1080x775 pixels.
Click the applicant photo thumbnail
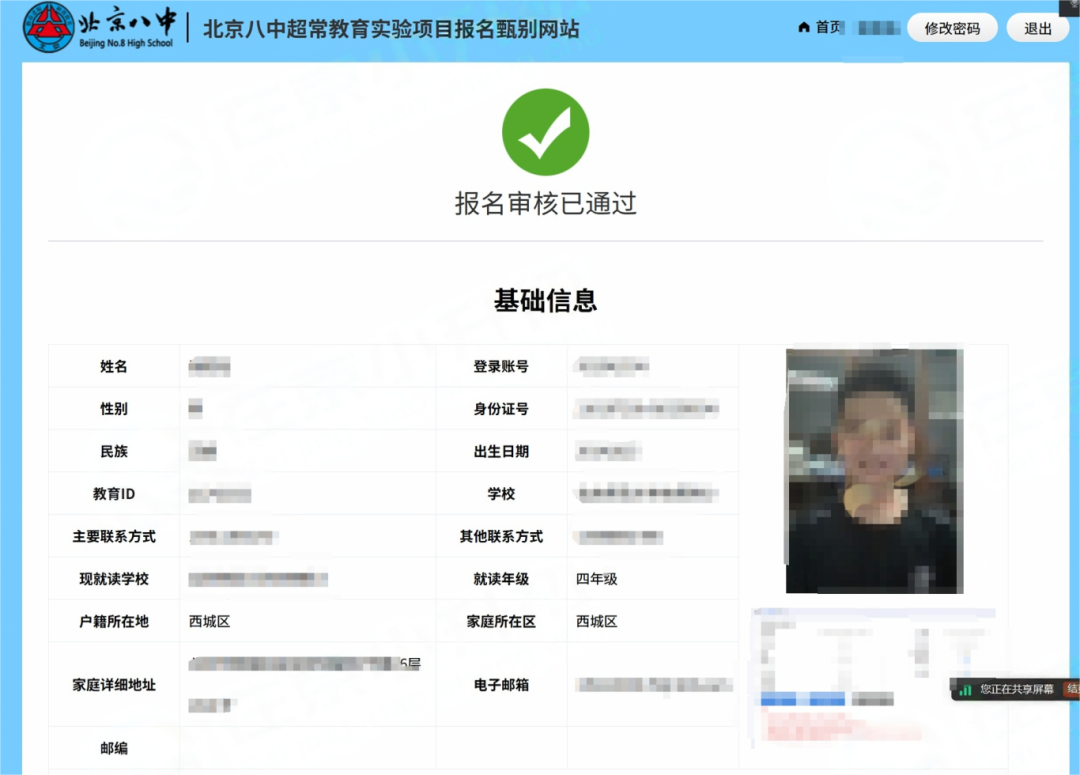pyautogui.click(x=874, y=471)
